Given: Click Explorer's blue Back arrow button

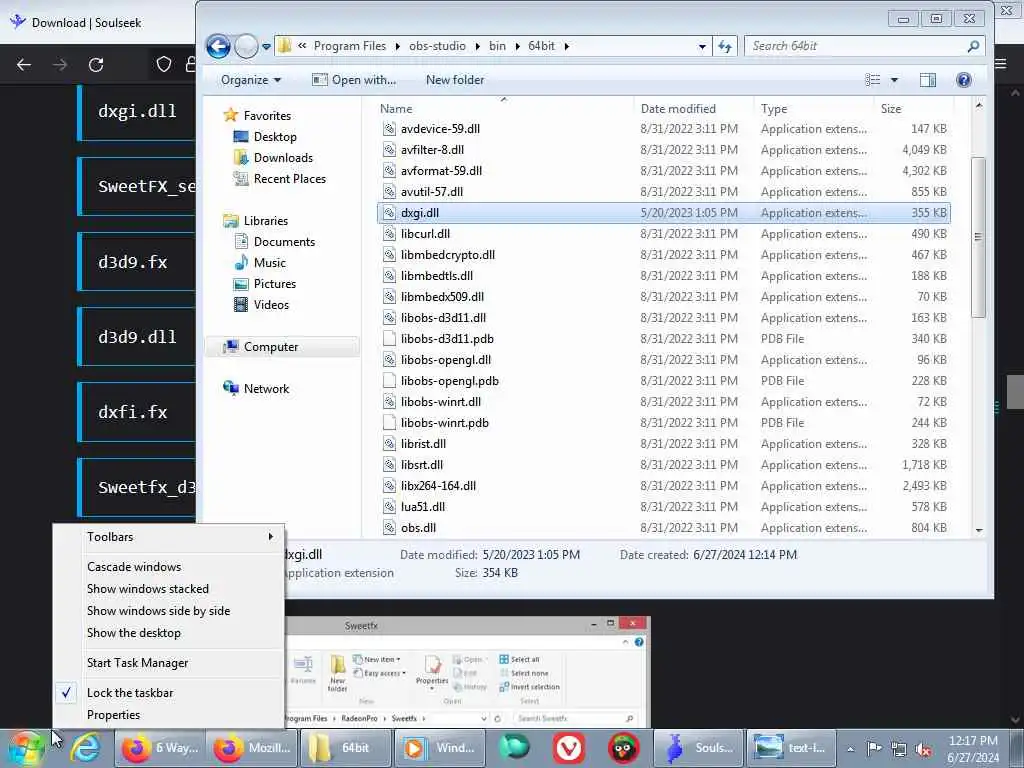Looking at the screenshot, I should (218, 46).
